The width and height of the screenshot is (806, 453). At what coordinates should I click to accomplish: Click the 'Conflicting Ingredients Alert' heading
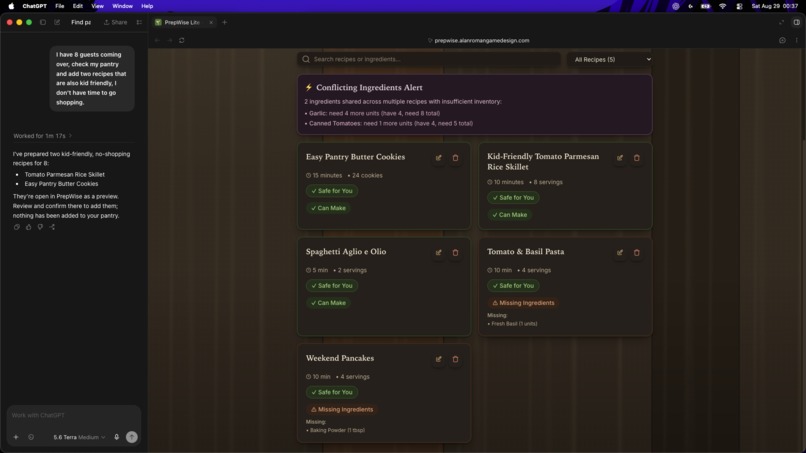click(x=369, y=87)
